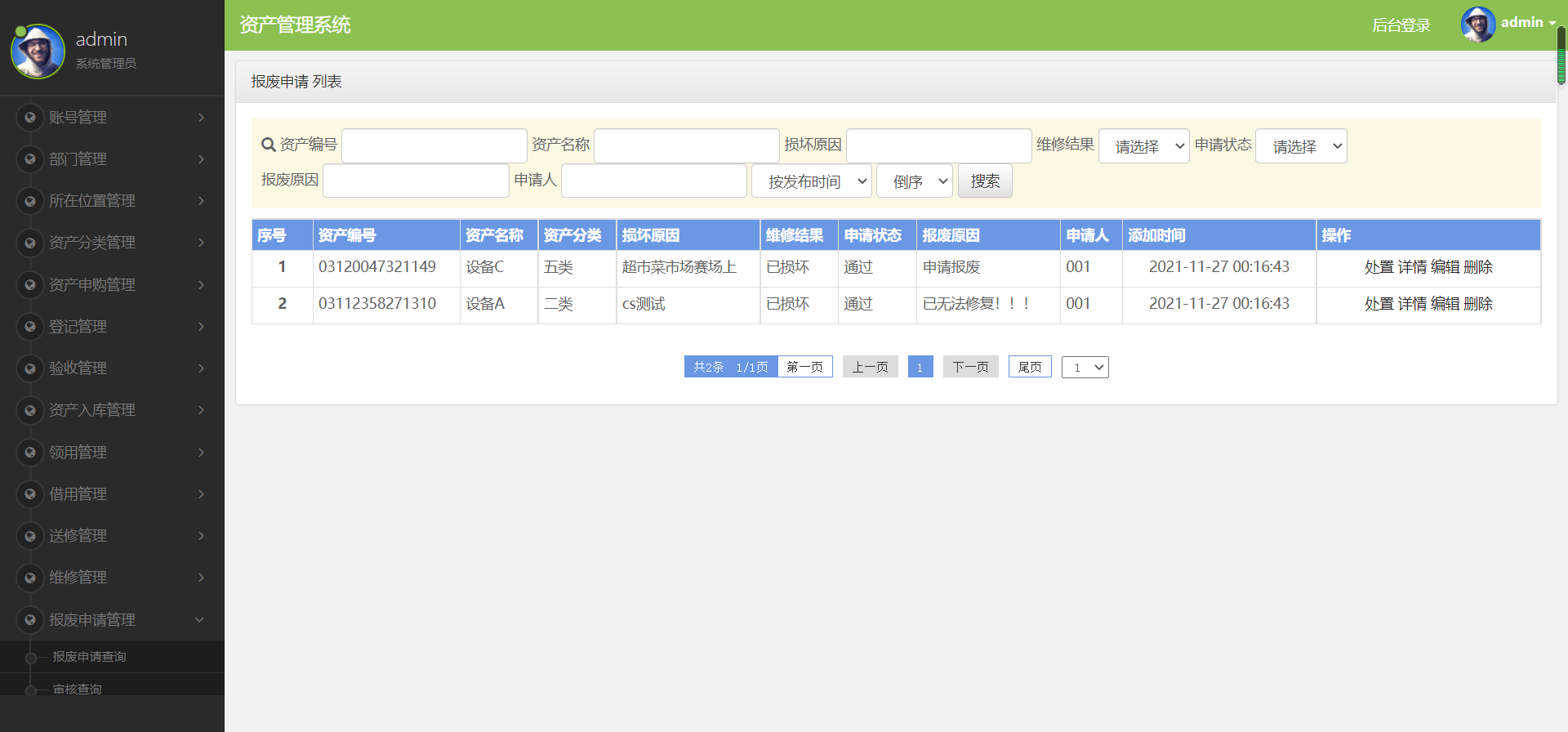Click 后台登录 link
Screen dimensions: 1568x732
click(x=1401, y=25)
